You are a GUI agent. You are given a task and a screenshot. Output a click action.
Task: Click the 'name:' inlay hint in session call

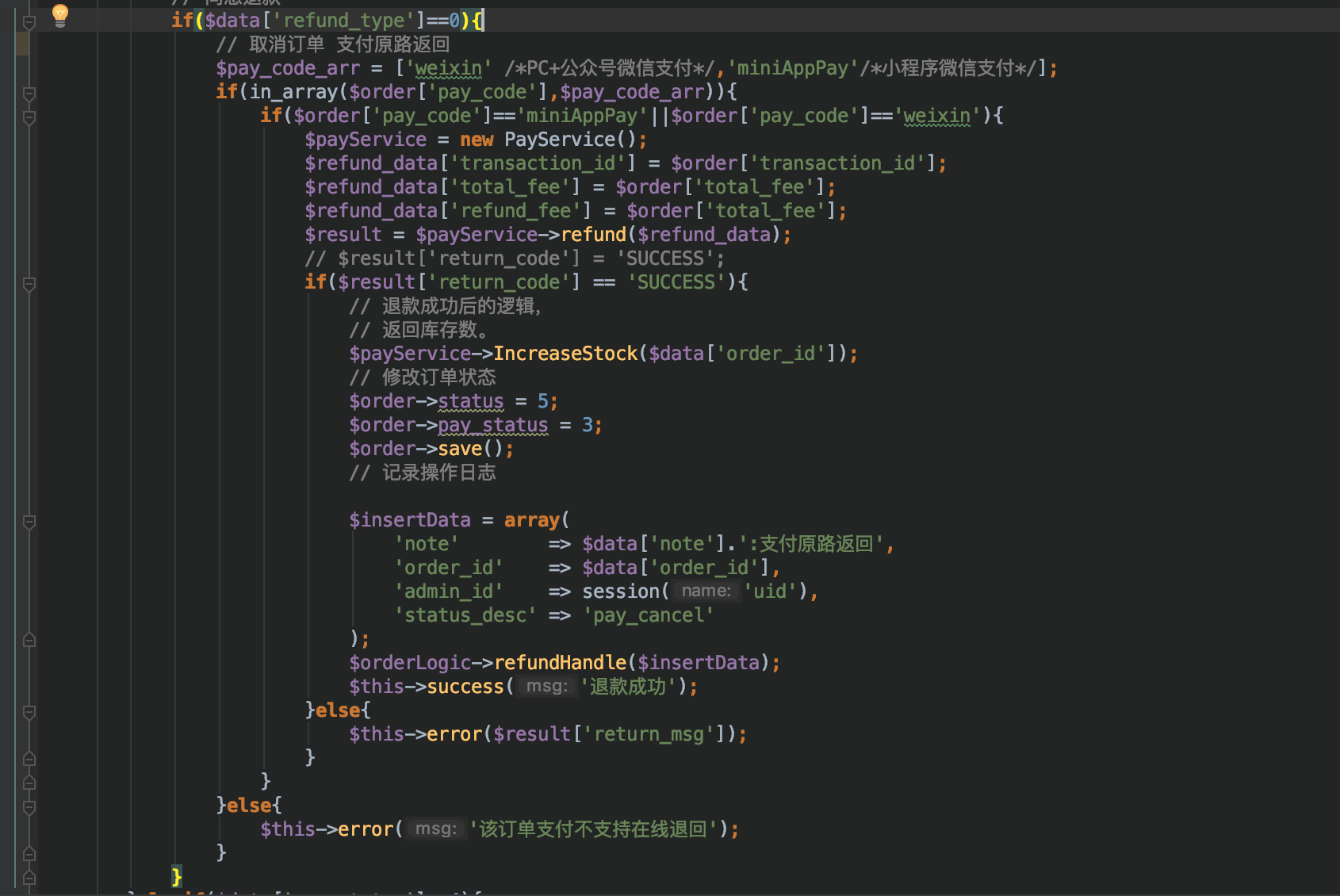coord(706,591)
